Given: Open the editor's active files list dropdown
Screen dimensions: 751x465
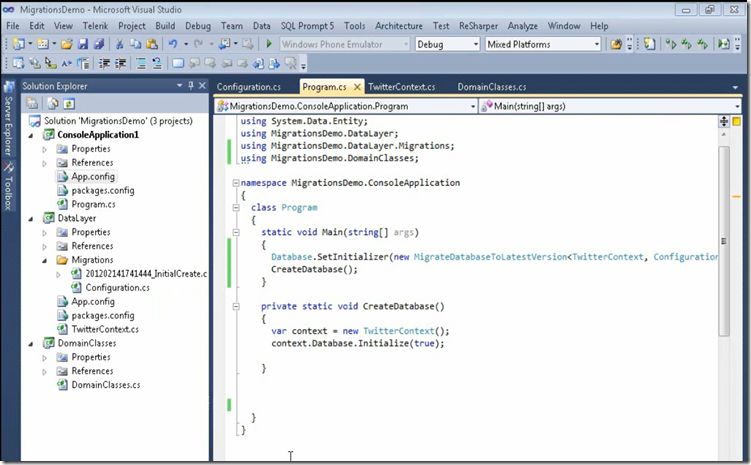Looking at the screenshot, I should (x=735, y=88).
